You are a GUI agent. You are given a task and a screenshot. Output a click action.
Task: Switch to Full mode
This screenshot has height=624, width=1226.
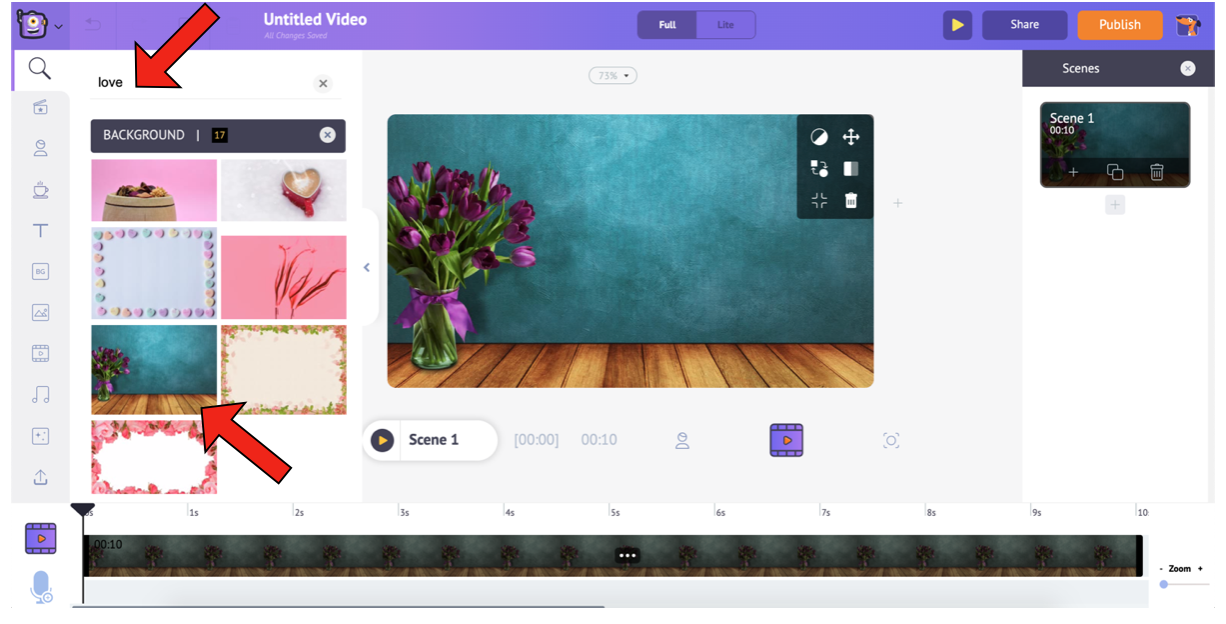click(667, 25)
